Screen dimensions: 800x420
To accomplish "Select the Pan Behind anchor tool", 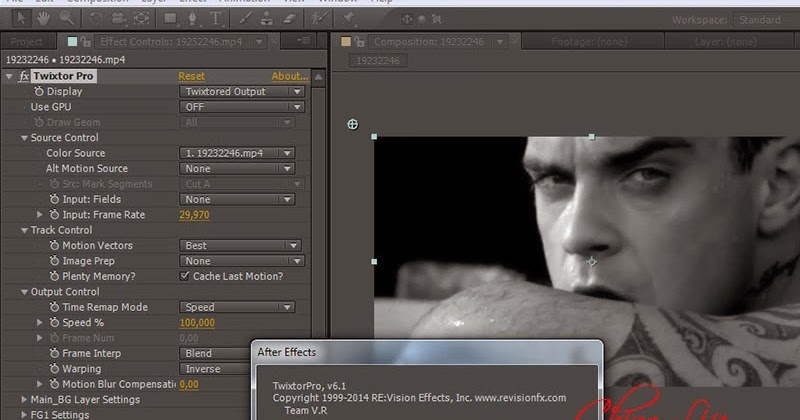I will 141,19.
